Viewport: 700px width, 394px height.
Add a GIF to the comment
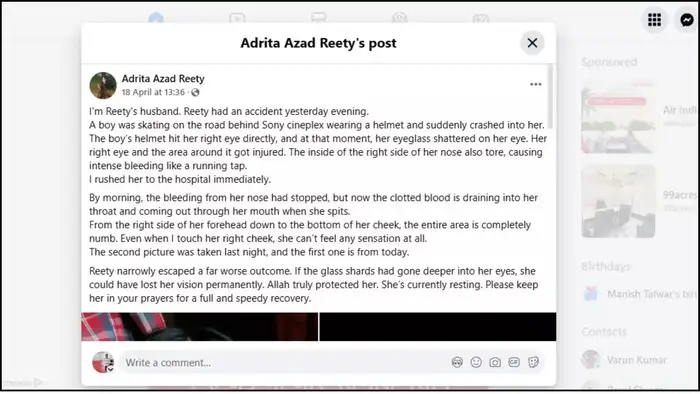[514, 362]
